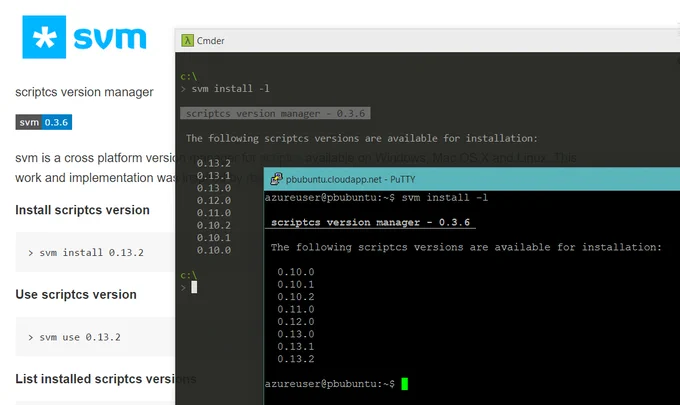
Task: Click "The following scriptcs versions" line in Cmder
Action: (x=362, y=138)
